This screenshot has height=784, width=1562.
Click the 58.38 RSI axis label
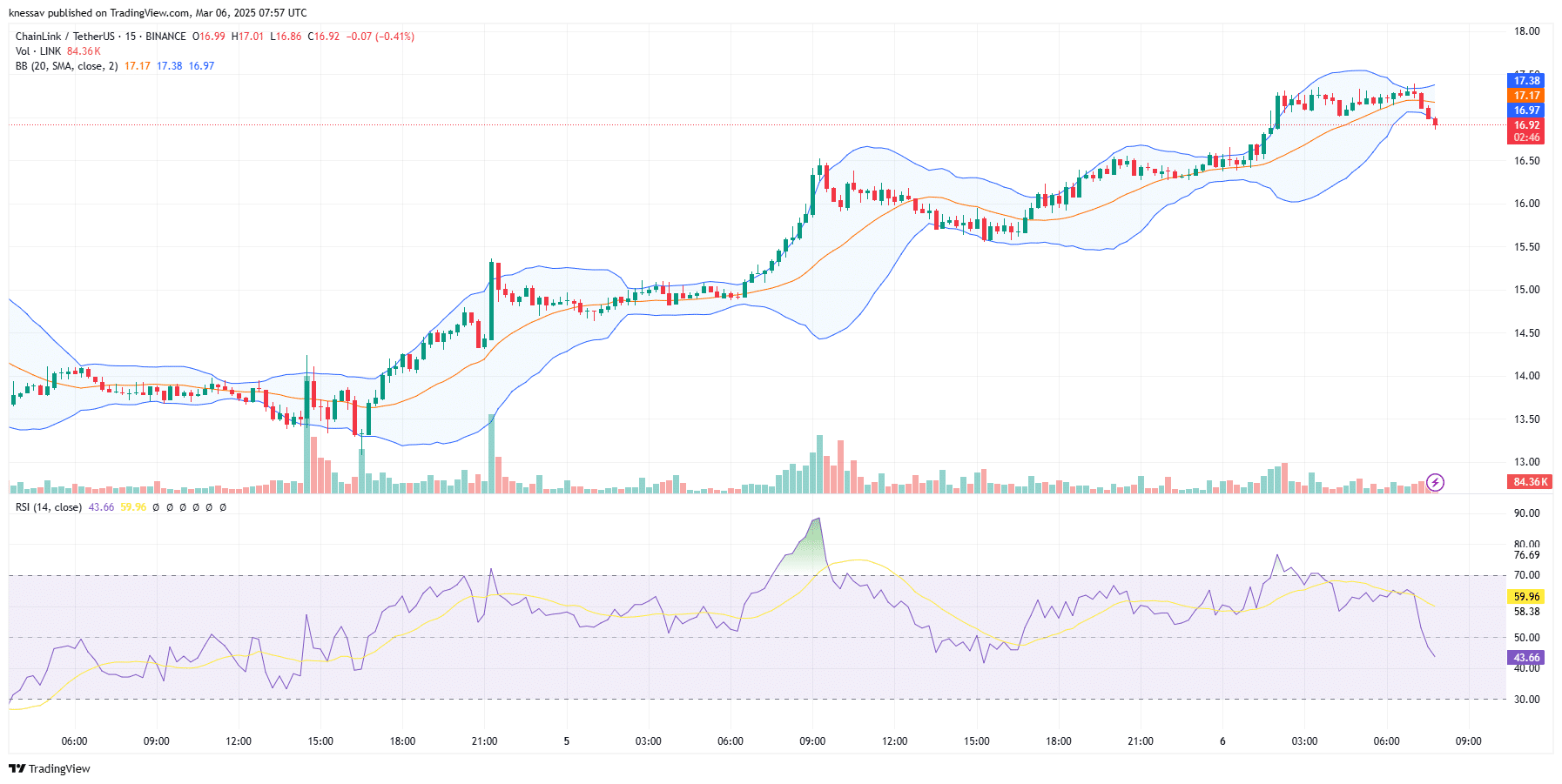click(x=1526, y=612)
